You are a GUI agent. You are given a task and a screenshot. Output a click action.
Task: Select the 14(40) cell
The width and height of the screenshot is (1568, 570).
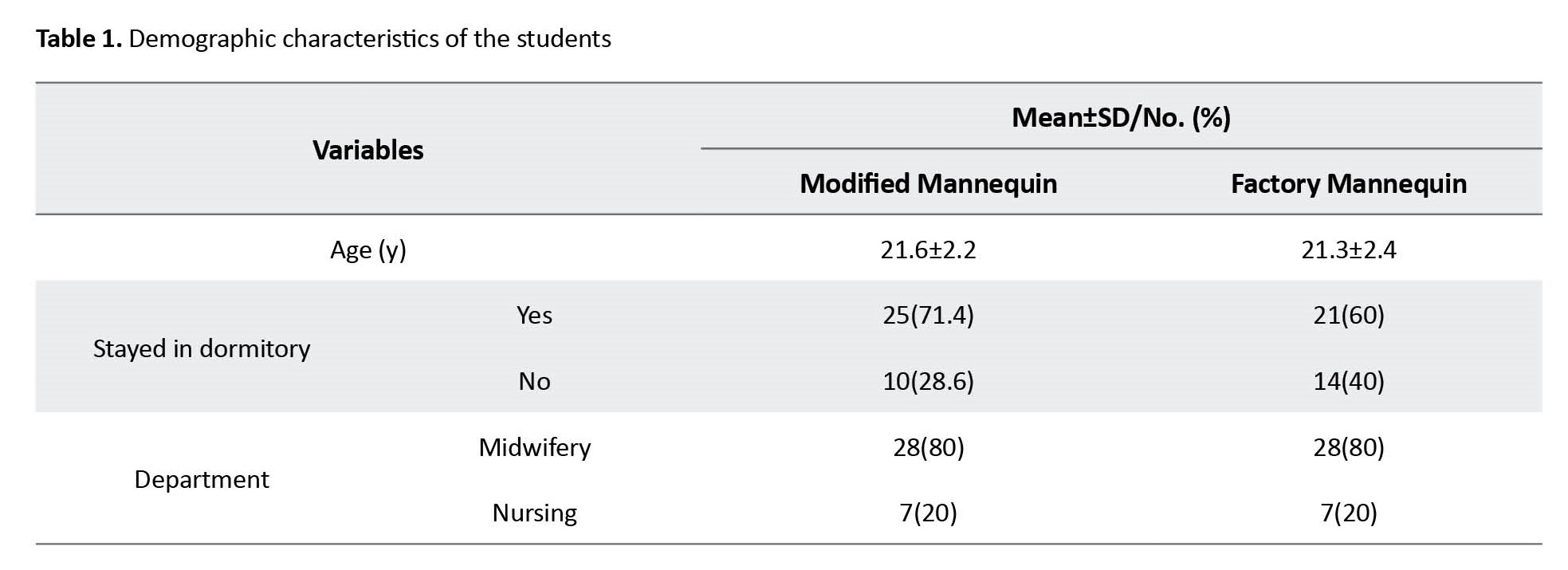click(1348, 381)
